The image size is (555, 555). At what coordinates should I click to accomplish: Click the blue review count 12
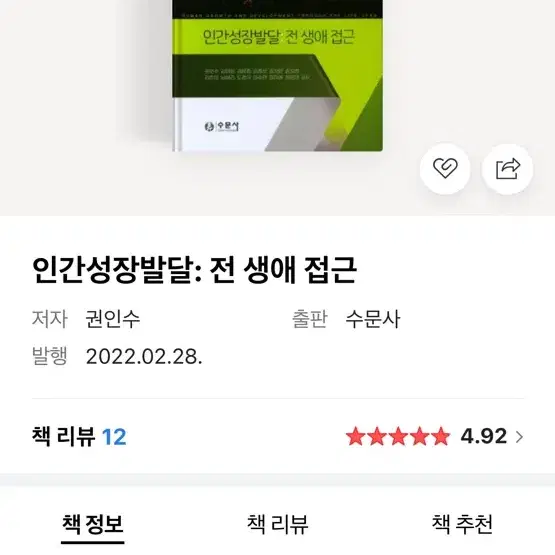[x=114, y=437]
